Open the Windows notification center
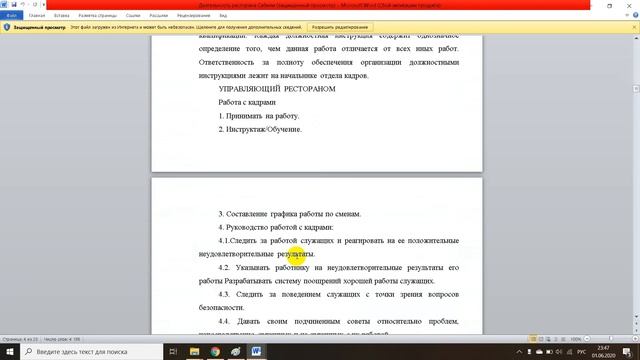 tap(627, 351)
